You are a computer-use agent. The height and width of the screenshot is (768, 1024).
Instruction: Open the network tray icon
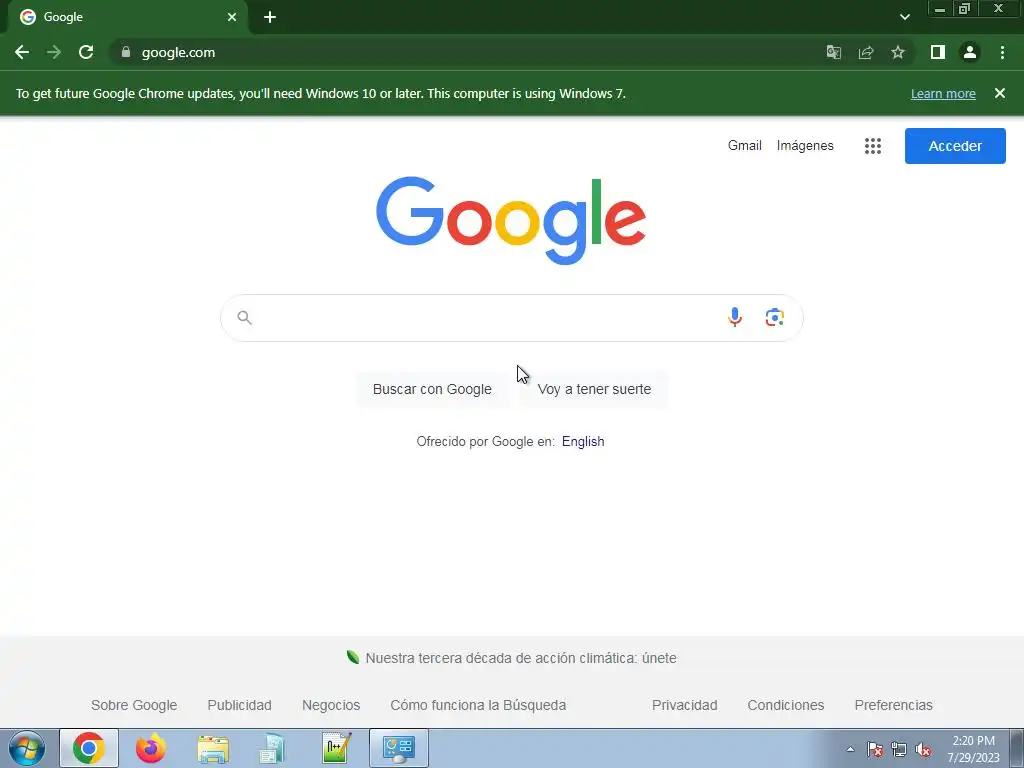(x=899, y=749)
